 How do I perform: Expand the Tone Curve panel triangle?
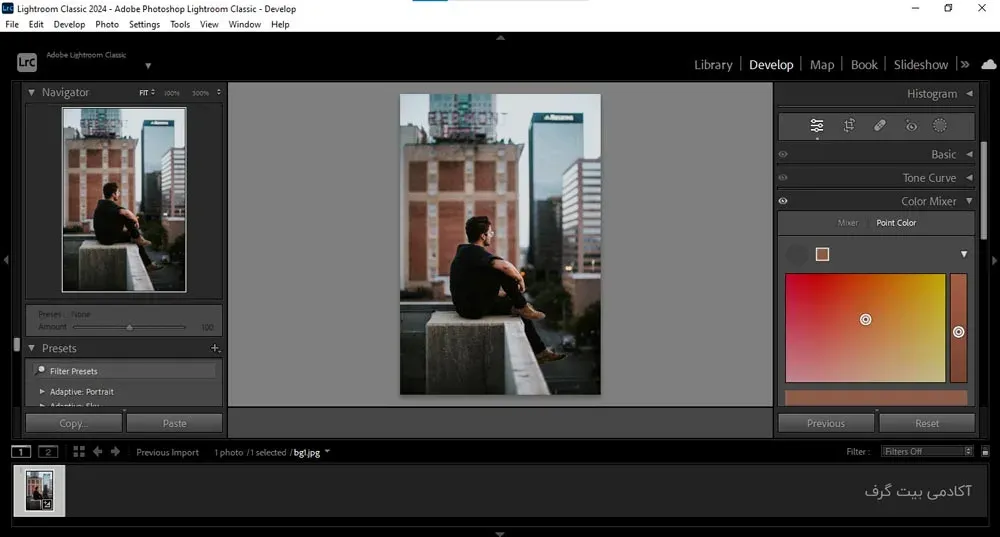(969, 177)
